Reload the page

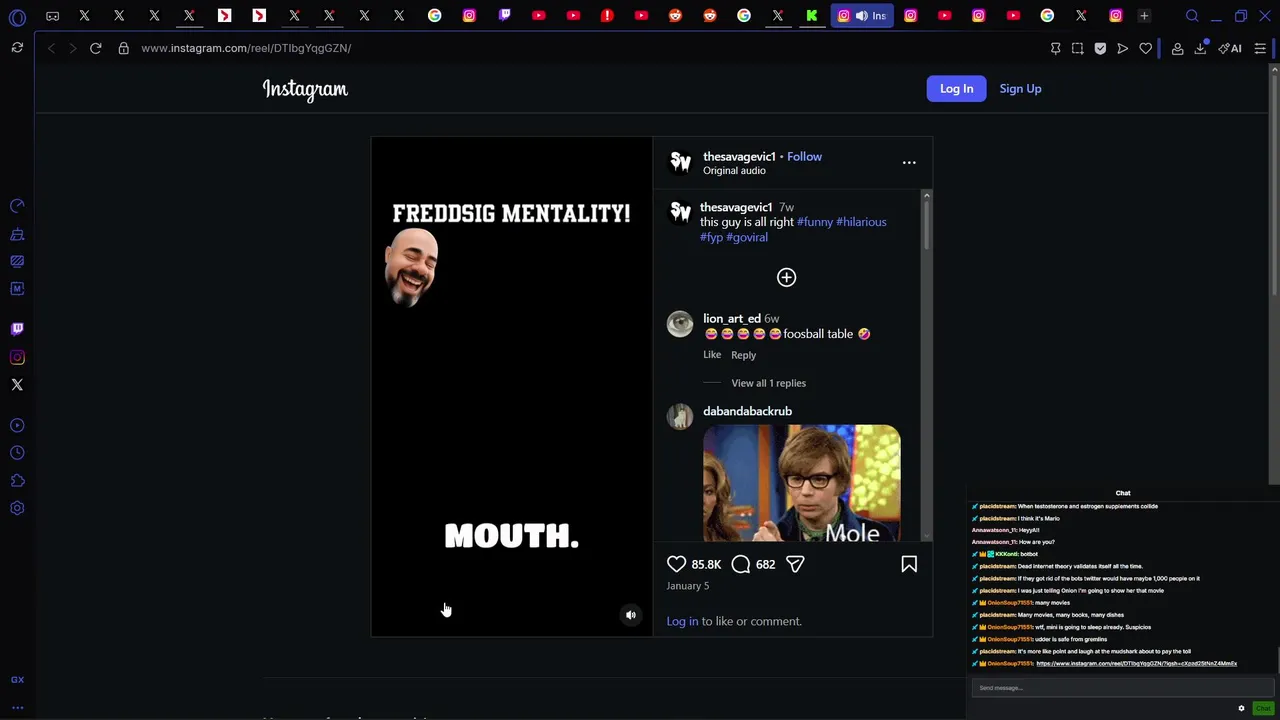96,48
